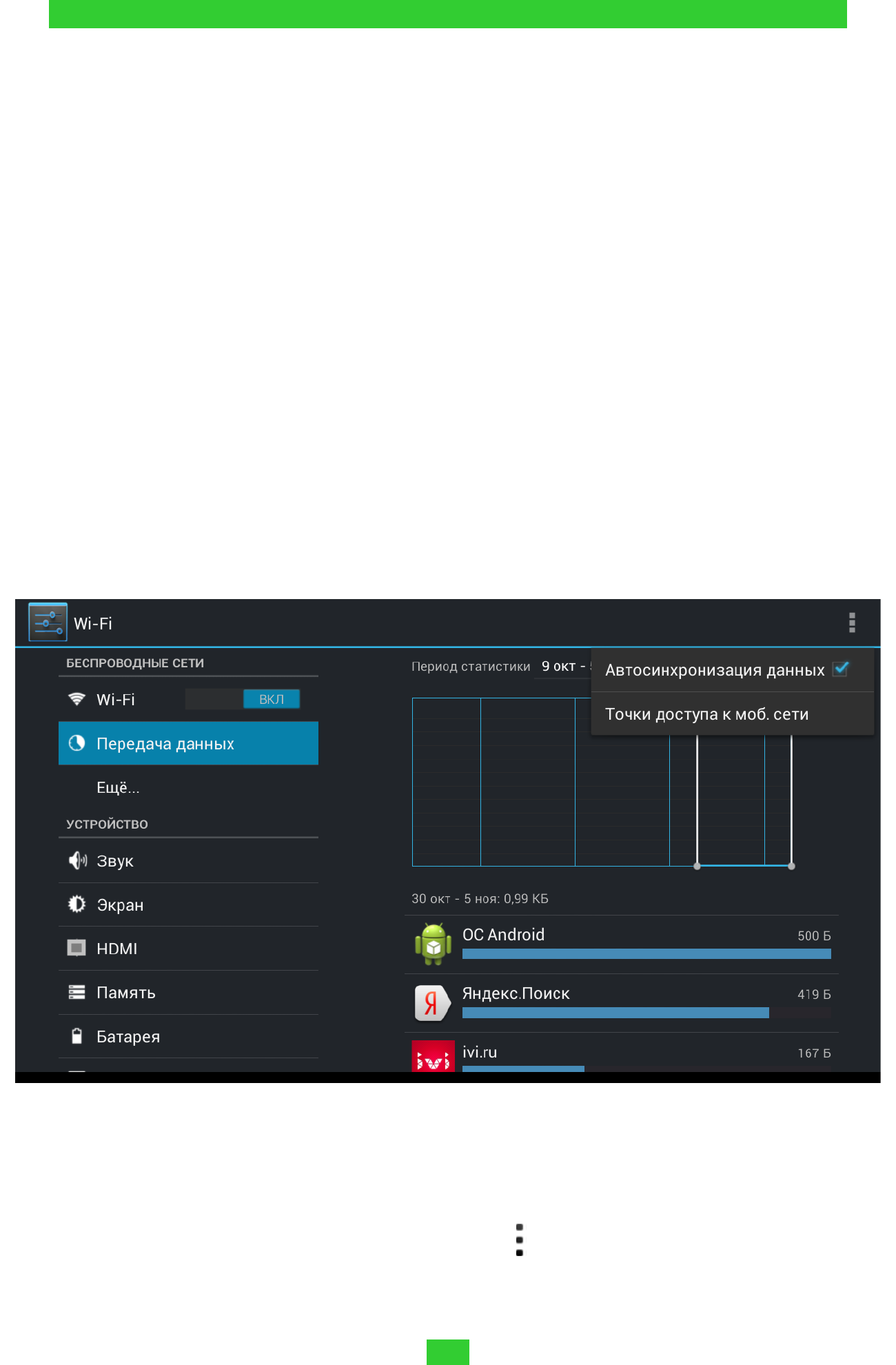Screen dimensions: 896x1365
Task: Expand the Ещё... network settings
Action: point(118,787)
